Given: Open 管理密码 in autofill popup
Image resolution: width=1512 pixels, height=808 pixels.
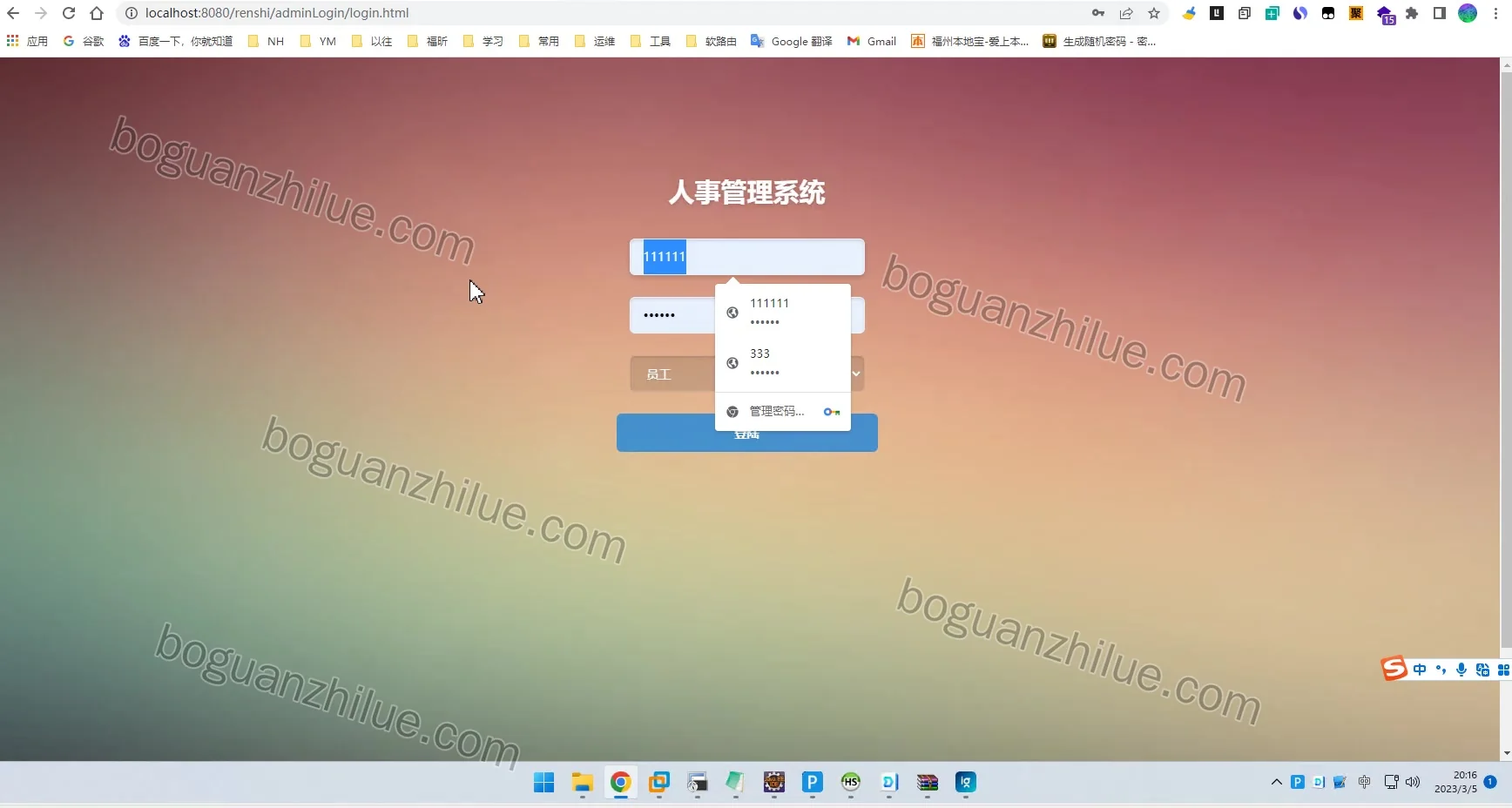Looking at the screenshot, I should pyautogui.click(x=783, y=411).
